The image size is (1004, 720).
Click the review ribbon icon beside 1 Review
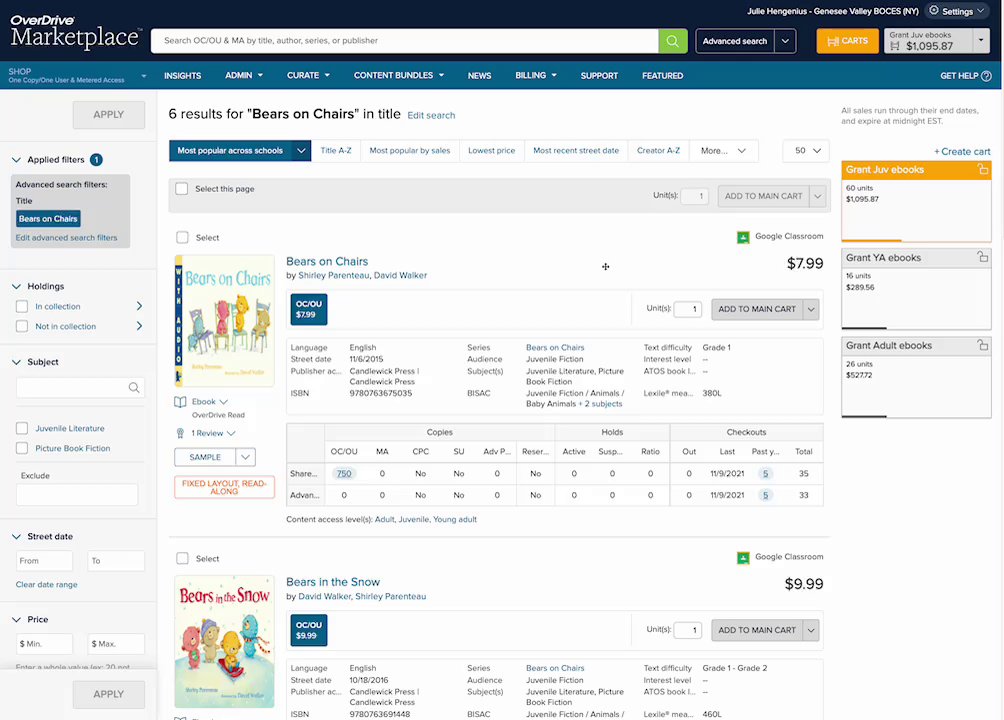click(181, 433)
